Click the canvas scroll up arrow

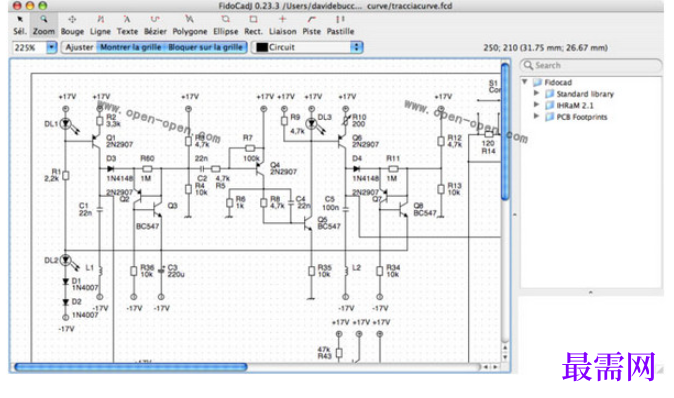506,348
